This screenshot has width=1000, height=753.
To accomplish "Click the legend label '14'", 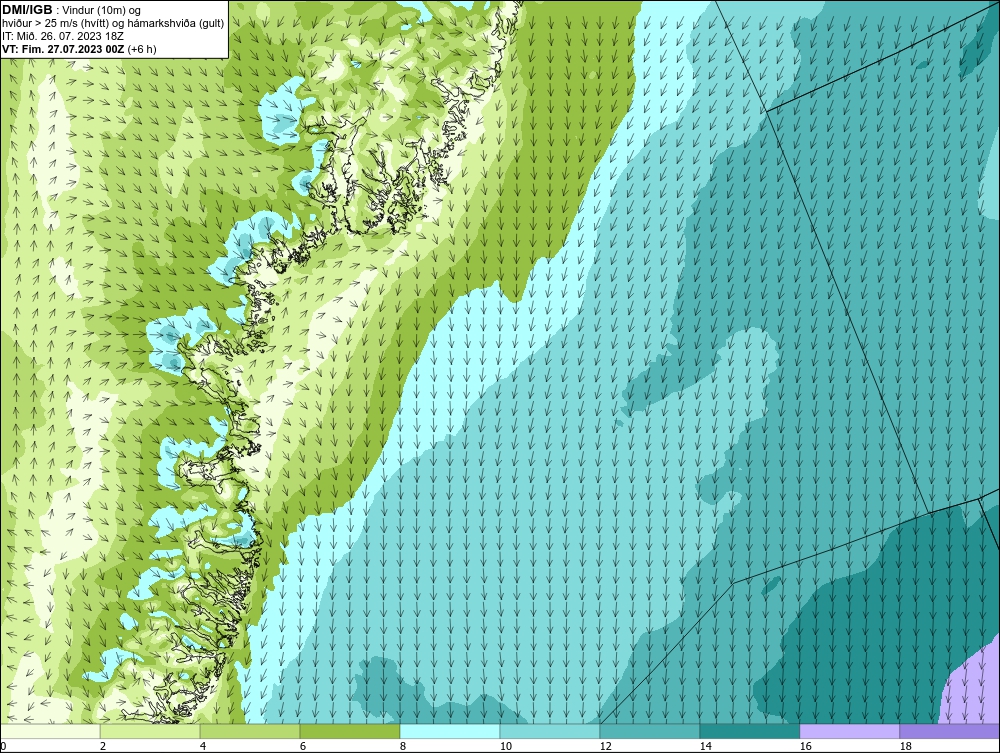I will pyautogui.click(x=705, y=746).
